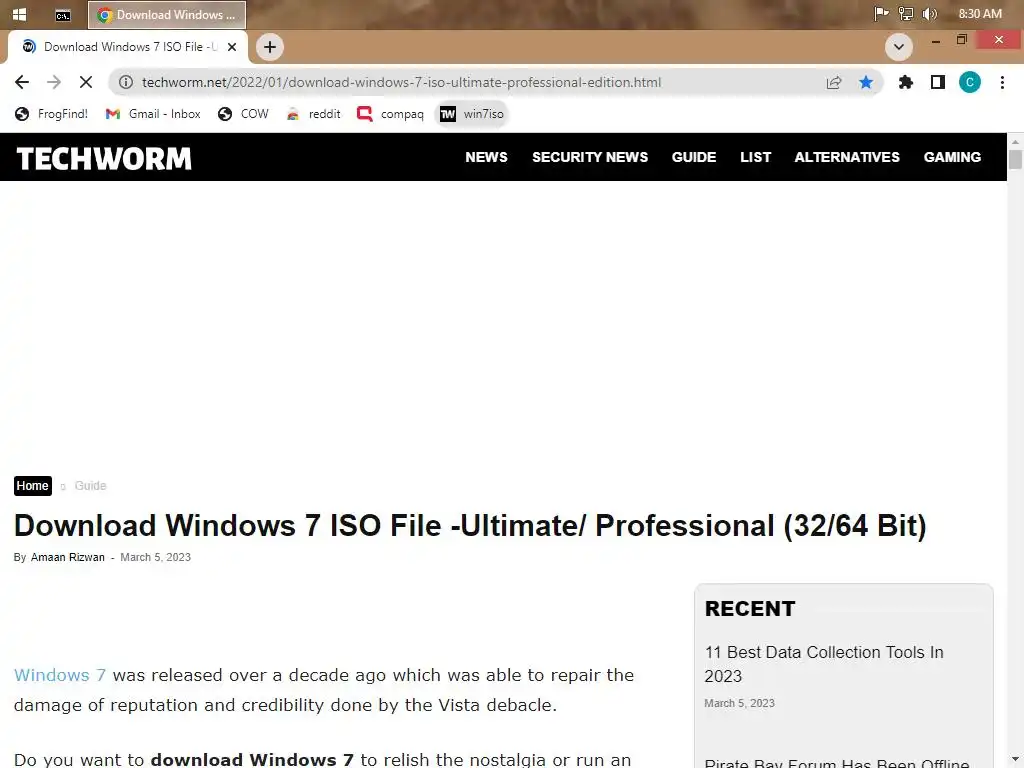Open the LIST menu
Viewport: 1024px width, 768px height.
(x=755, y=157)
